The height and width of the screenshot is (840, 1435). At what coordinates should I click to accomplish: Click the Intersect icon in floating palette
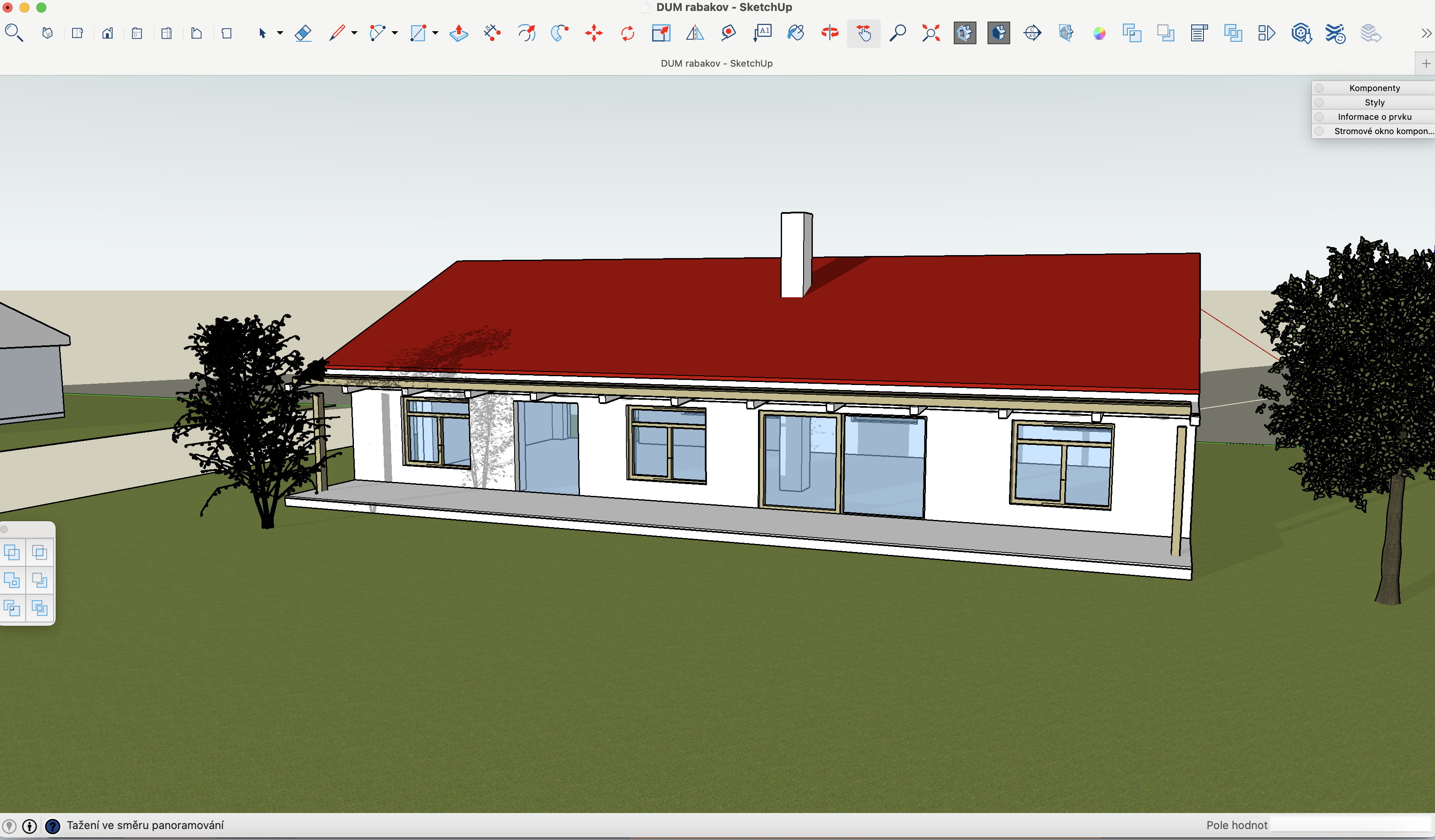click(x=39, y=552)
